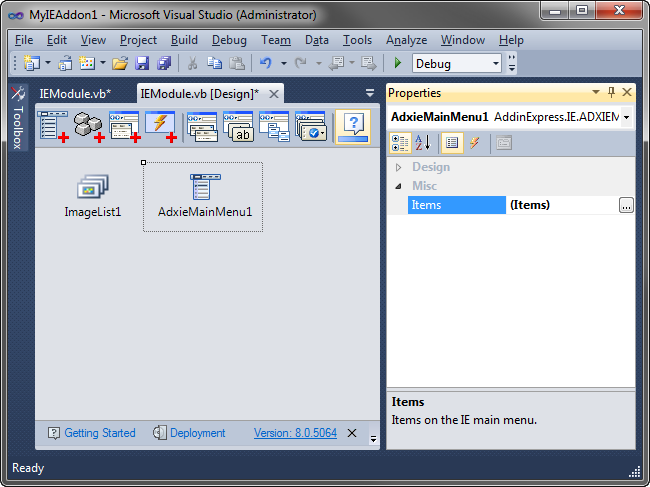Click the ellipsis button for Items property
The width and height of the screenshot is (650, 487).
tap(626, 205)
